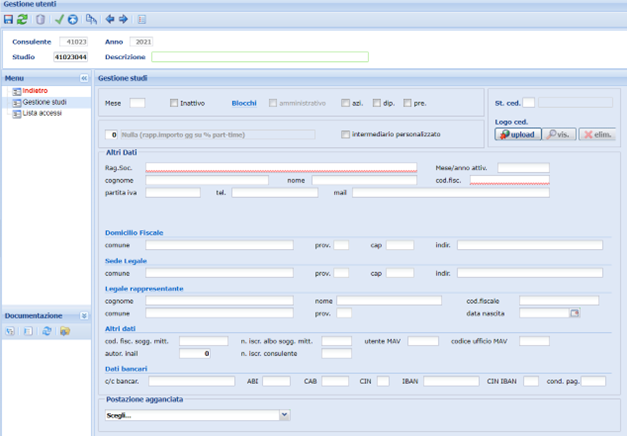
Task: Click the Mese input field
Action: tap(137, 103)
